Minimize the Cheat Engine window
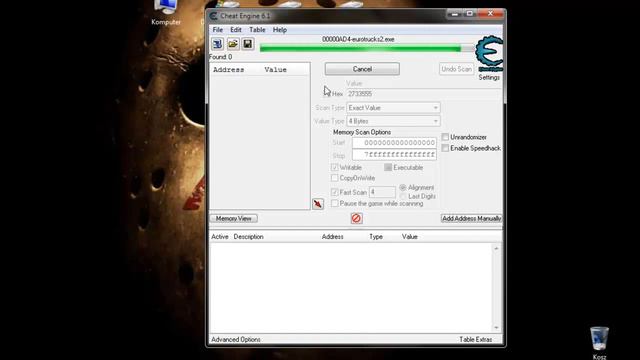Screen dimensions: 640x360 pos(455,14)
